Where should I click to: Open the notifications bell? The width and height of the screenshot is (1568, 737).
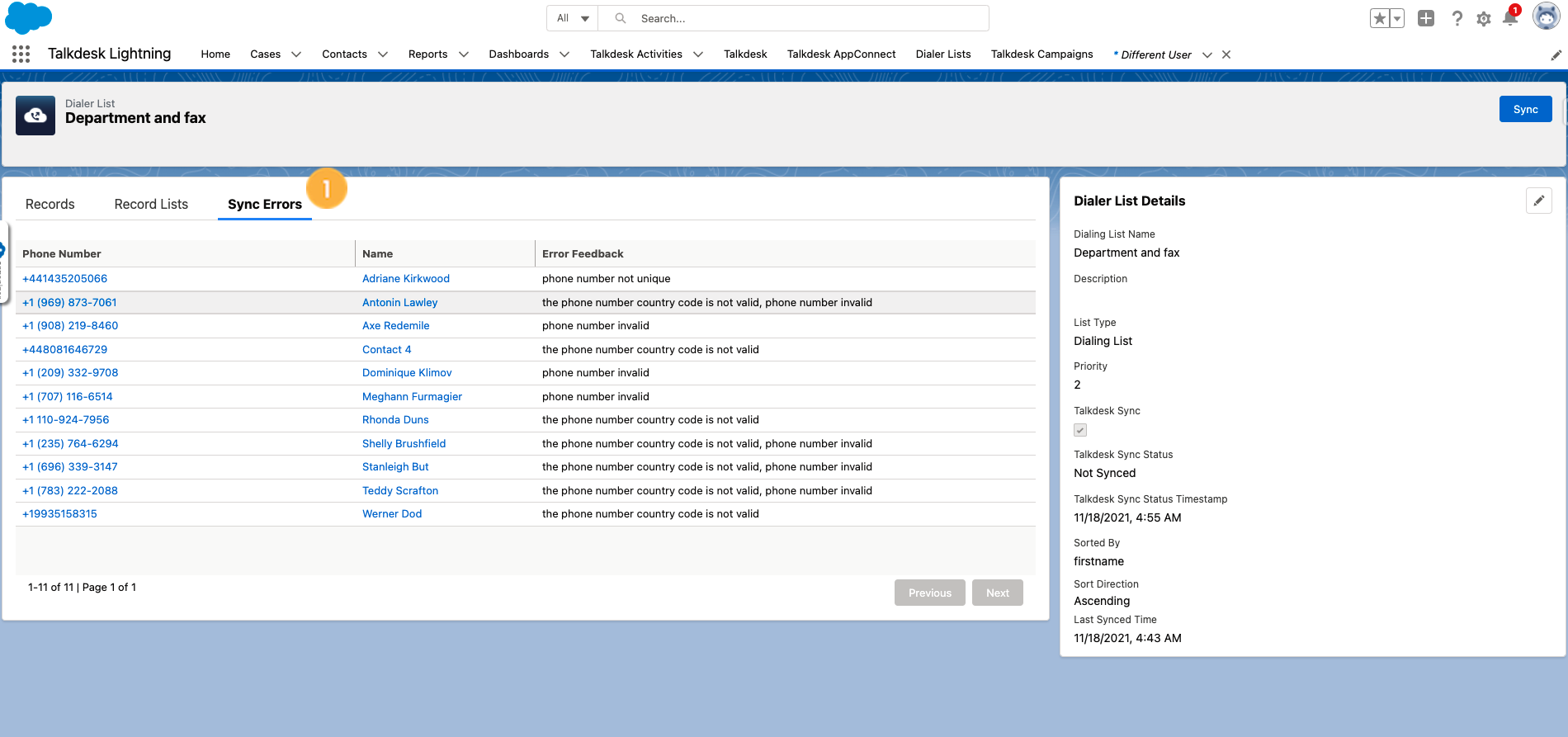[1510, 18]
